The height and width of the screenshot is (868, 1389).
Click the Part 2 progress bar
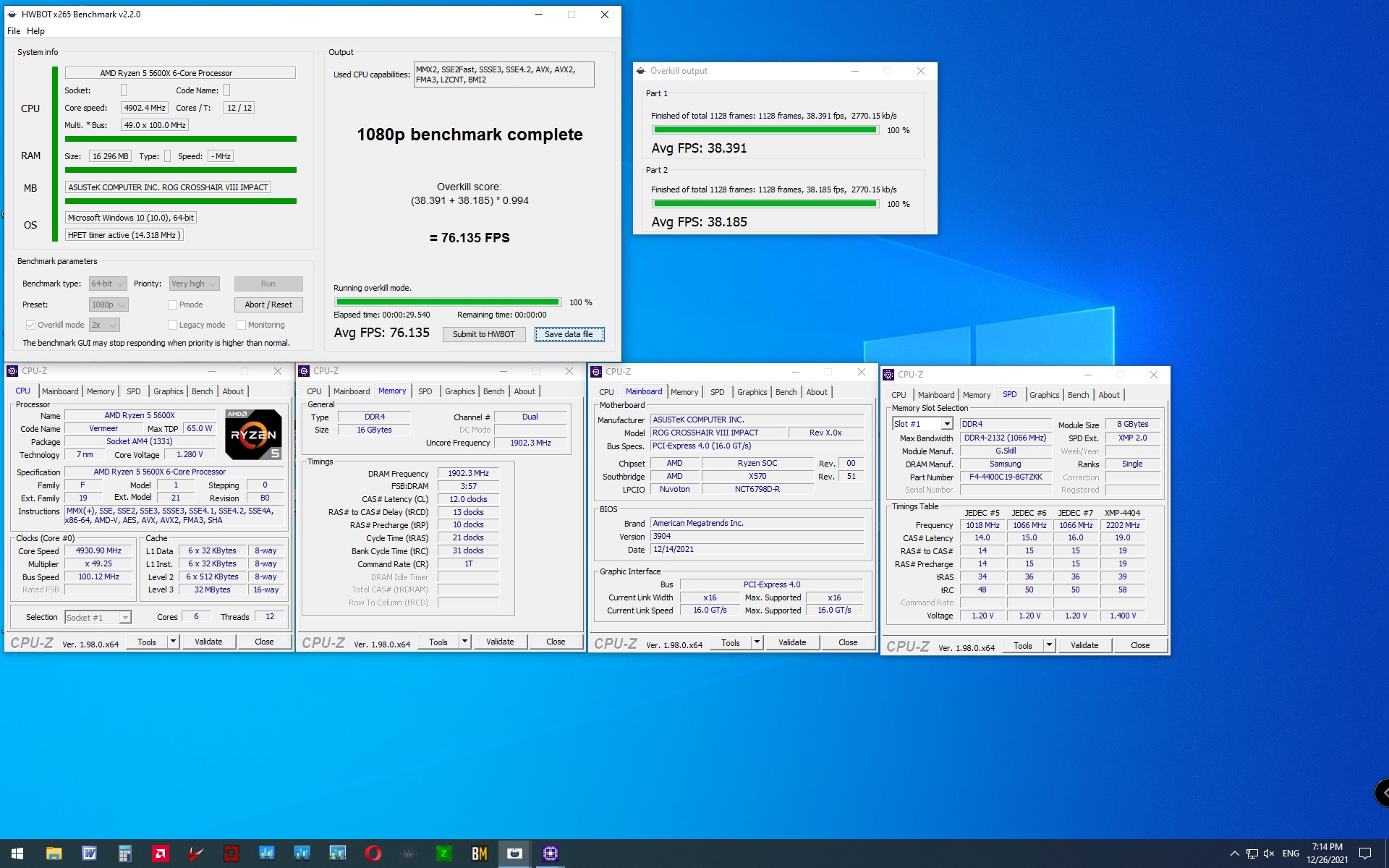point(765,204)
